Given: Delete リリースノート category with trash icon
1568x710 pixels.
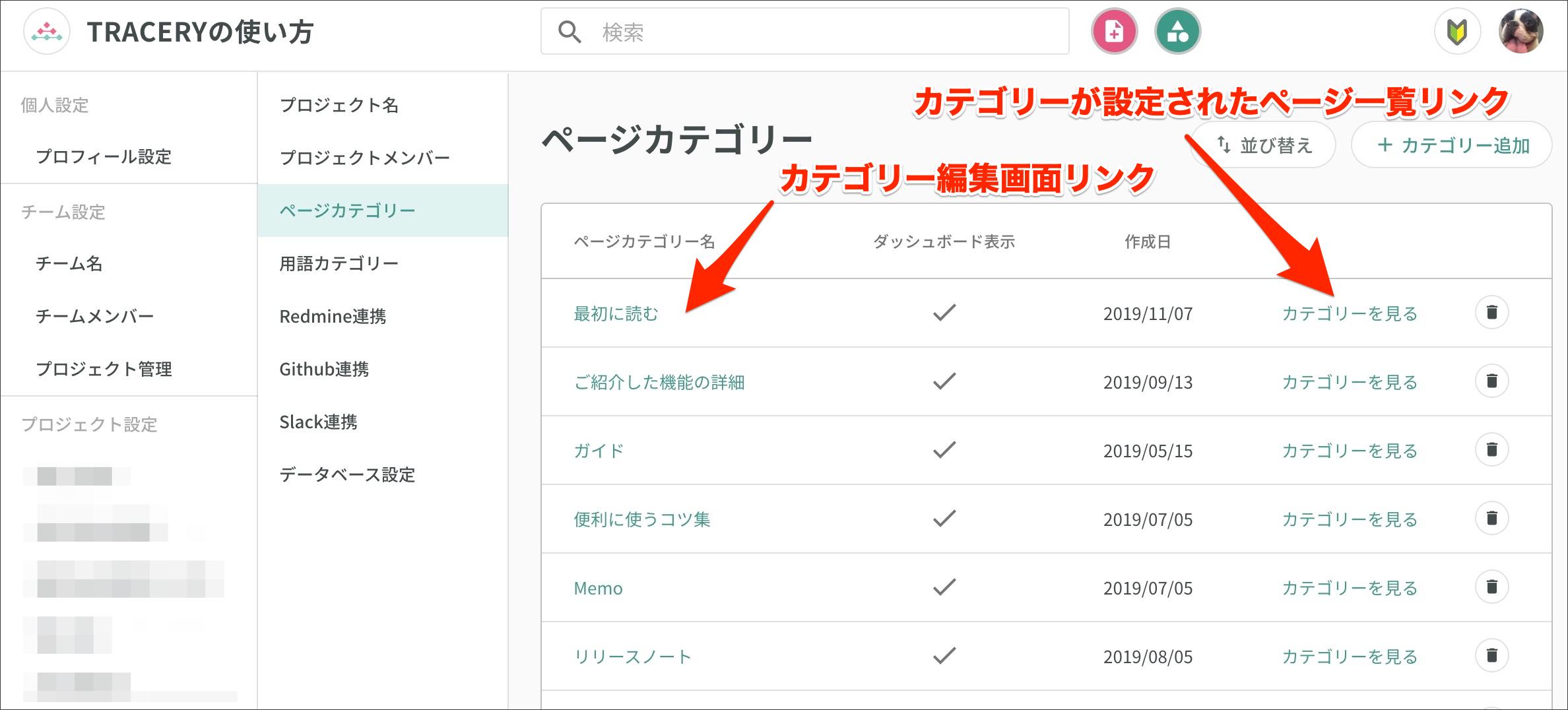Looking at the screenshot, I should (x=1491, y=655).
